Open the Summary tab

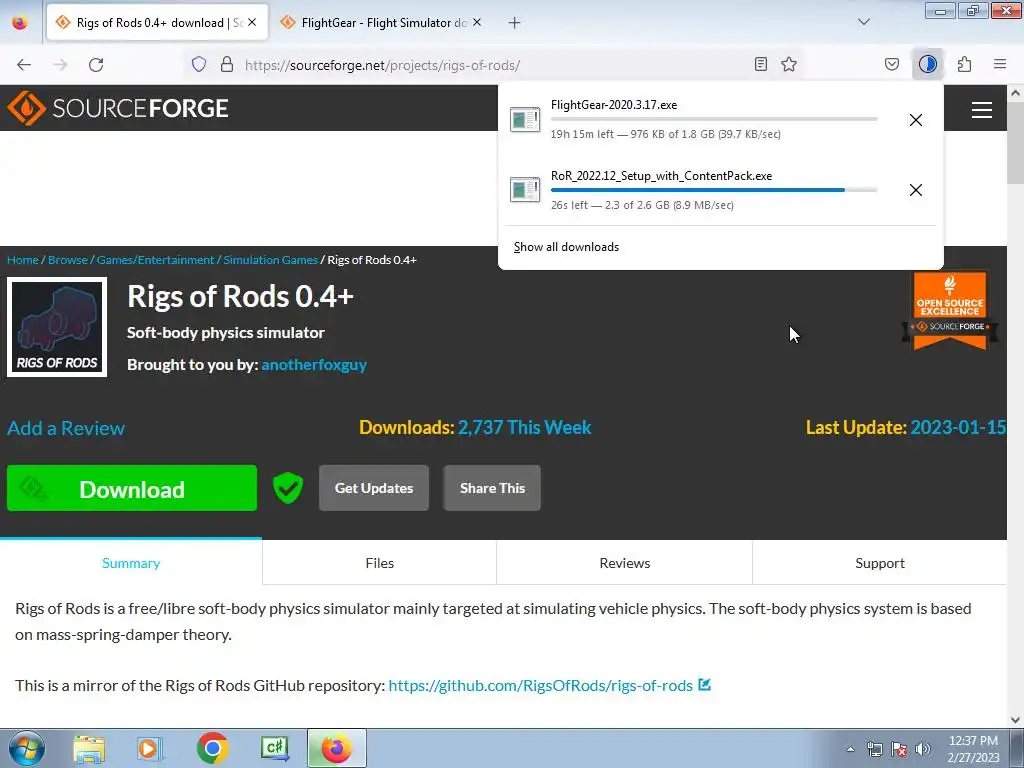click(x=131, y=563)
